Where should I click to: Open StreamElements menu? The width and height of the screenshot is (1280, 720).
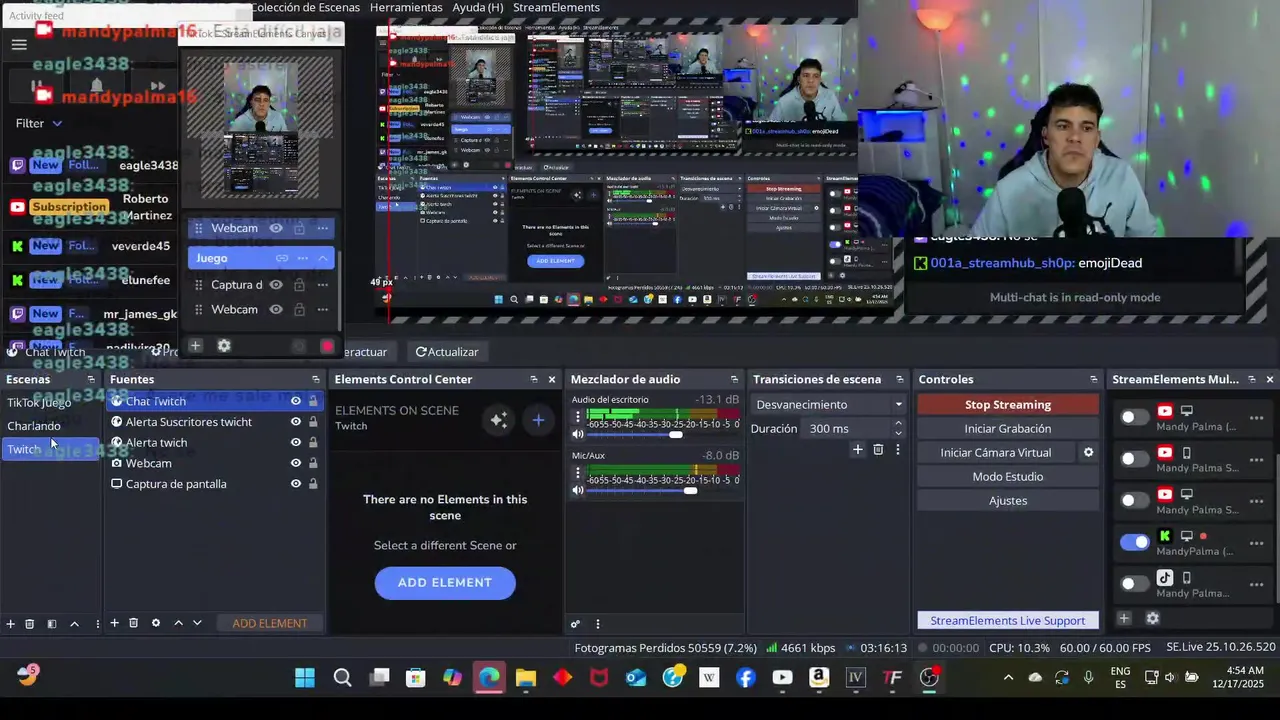[x=556, y=7]
